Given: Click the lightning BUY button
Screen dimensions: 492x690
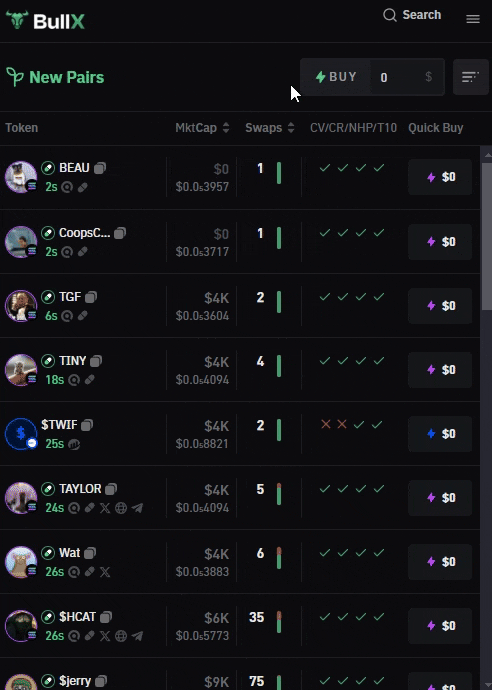Looking at the screenshot, I should (x=336, y=77).
